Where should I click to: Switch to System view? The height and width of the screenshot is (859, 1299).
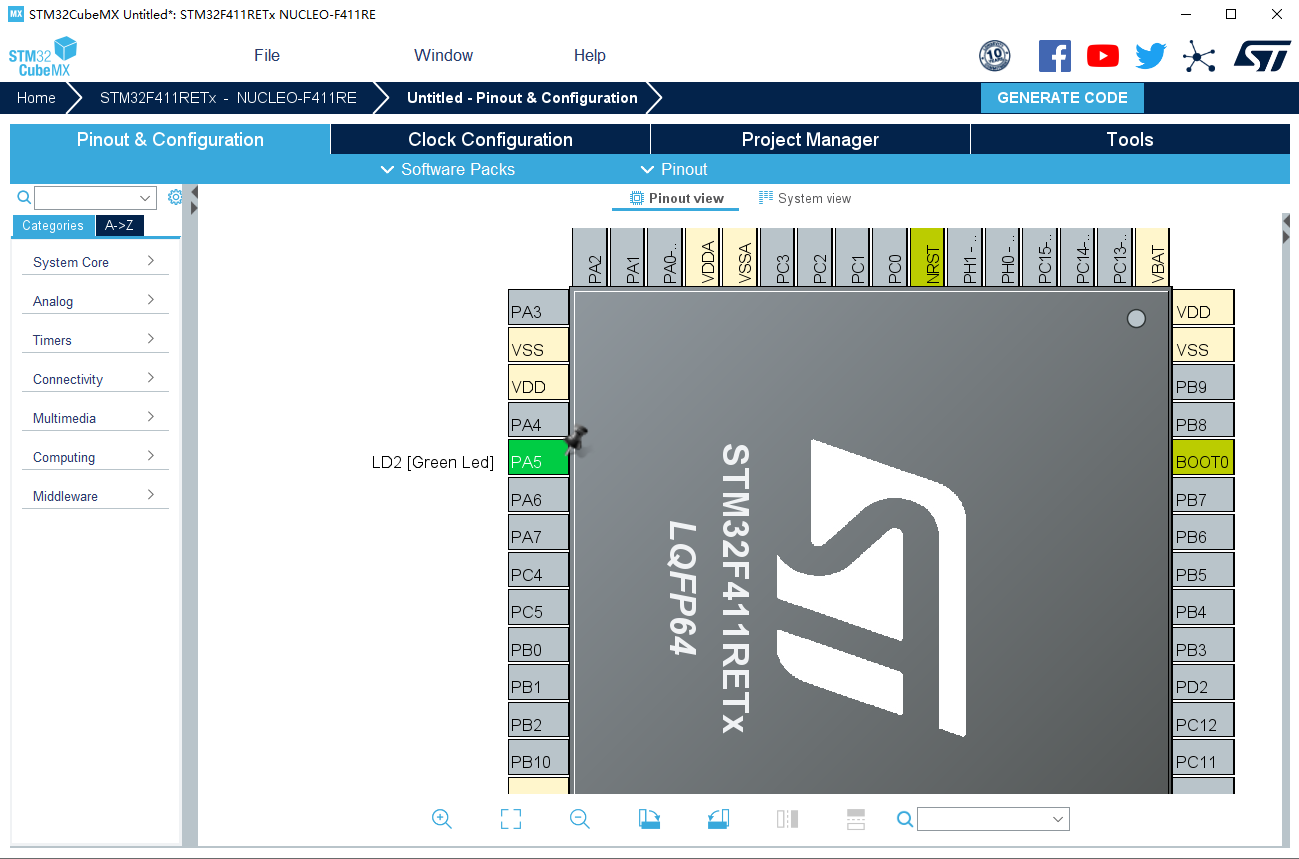pos(805,198)
